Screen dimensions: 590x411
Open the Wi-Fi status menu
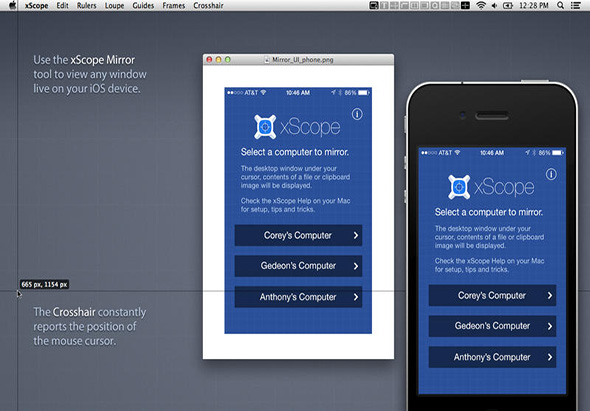pyautogui.click(x=481, y=6)
